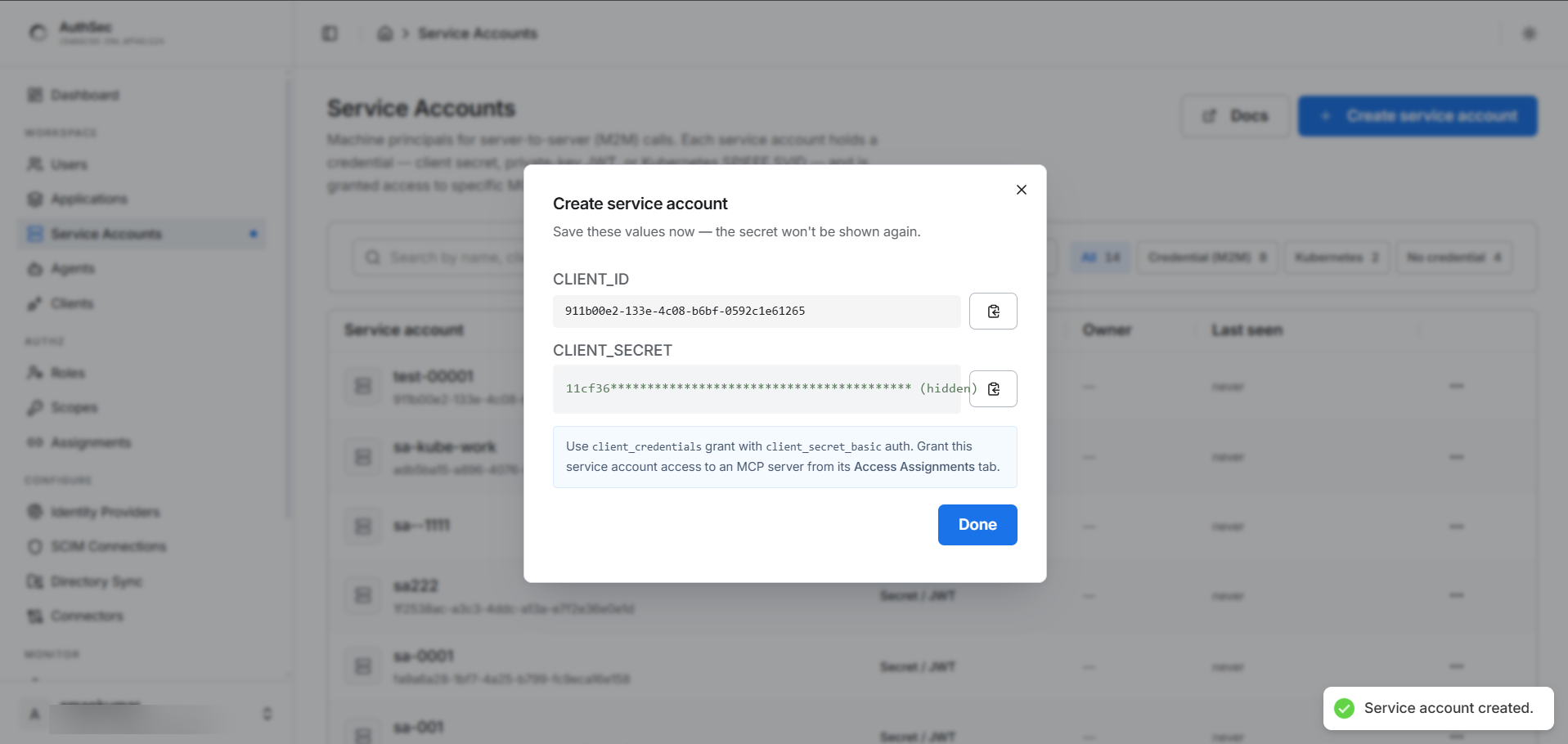This screenshot has width=1568, height=744.
Task: Select Kubernetes filter tab
Action: click(1337, 258)
